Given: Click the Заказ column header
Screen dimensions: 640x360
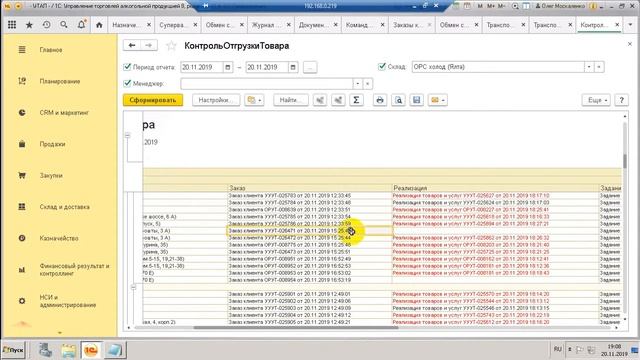Looking at the screenshot, I should pos(309,188).
